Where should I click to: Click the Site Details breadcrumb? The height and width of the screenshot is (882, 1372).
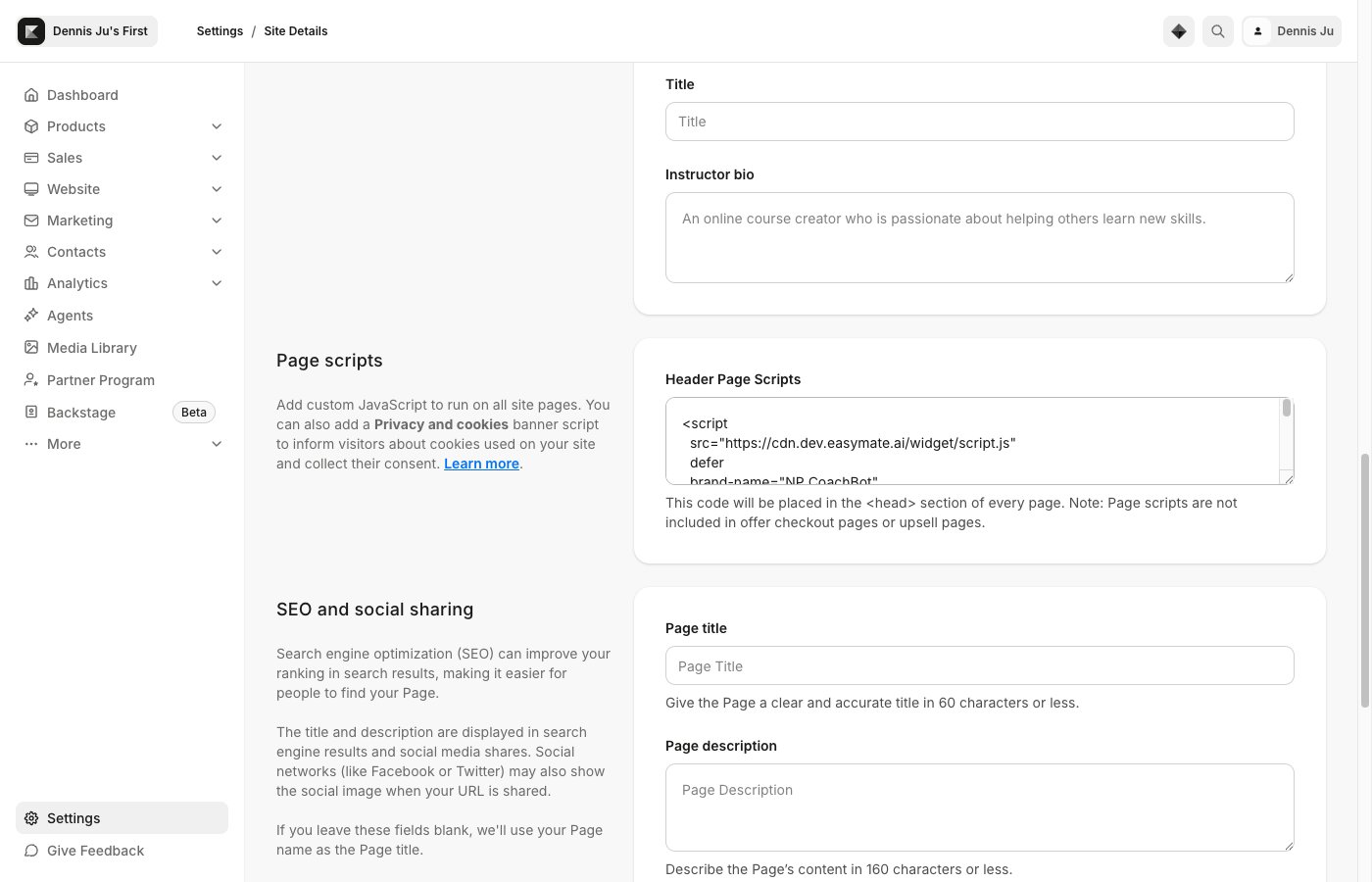tap(296, 31)
